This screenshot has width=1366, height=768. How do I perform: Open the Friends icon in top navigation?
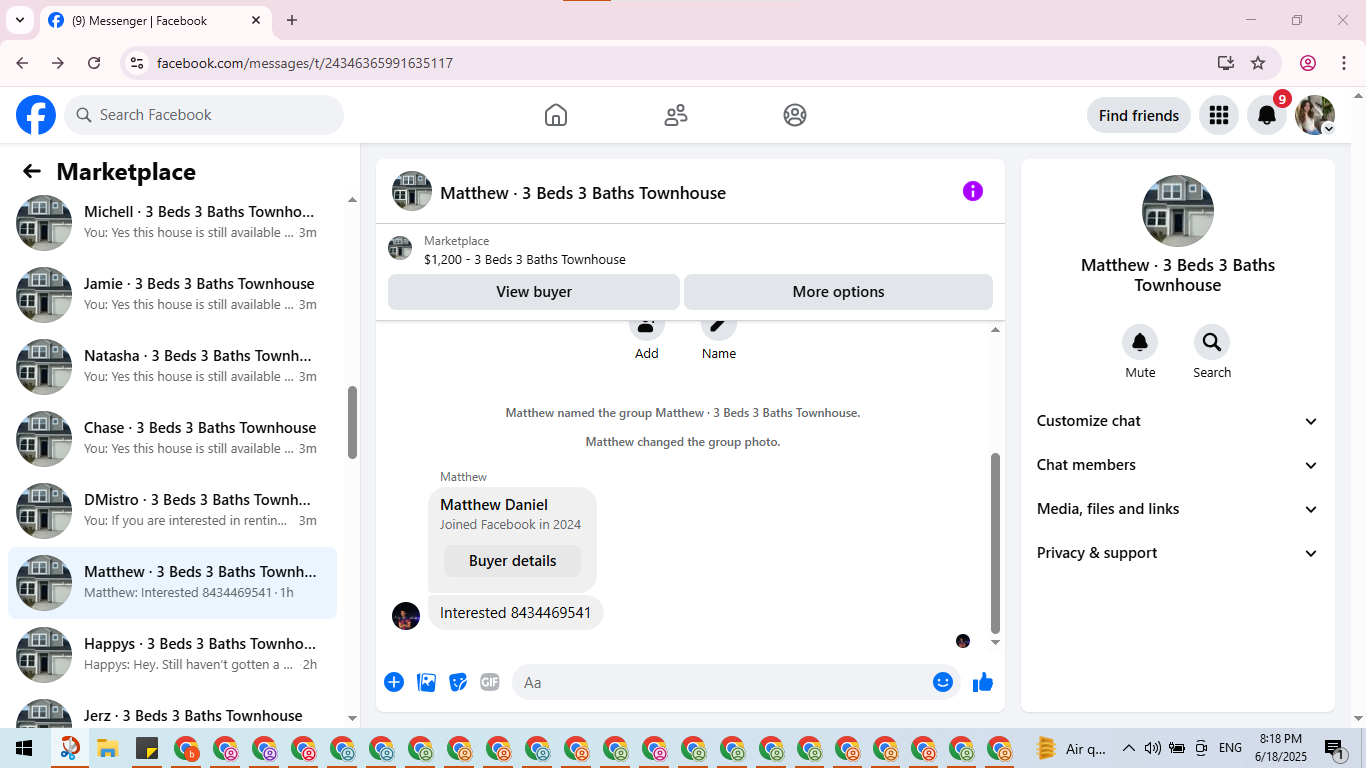tap(676, 115)
